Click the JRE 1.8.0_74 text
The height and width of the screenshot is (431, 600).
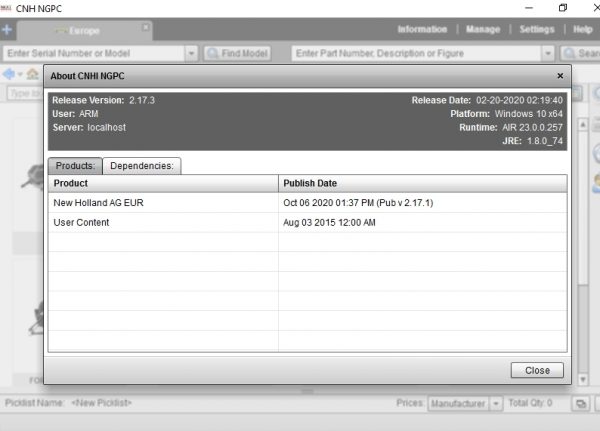click(533, 141)
